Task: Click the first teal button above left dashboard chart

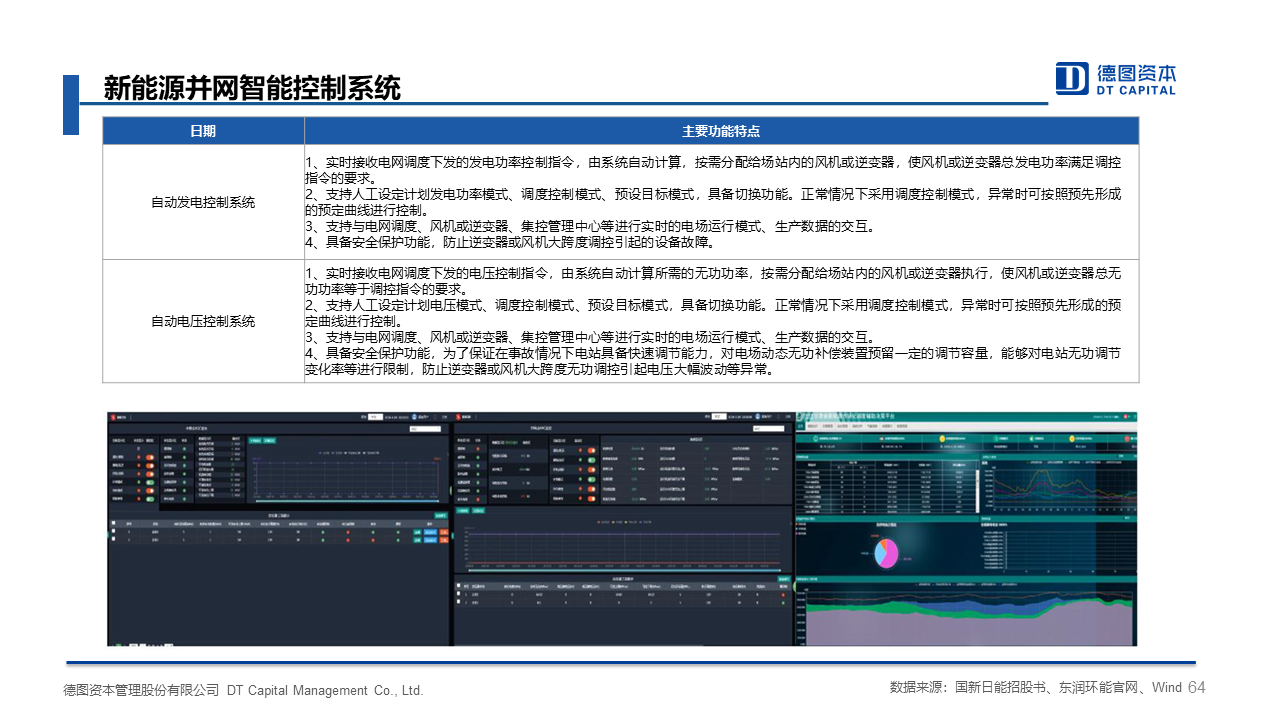Action: tap(254, 440)
